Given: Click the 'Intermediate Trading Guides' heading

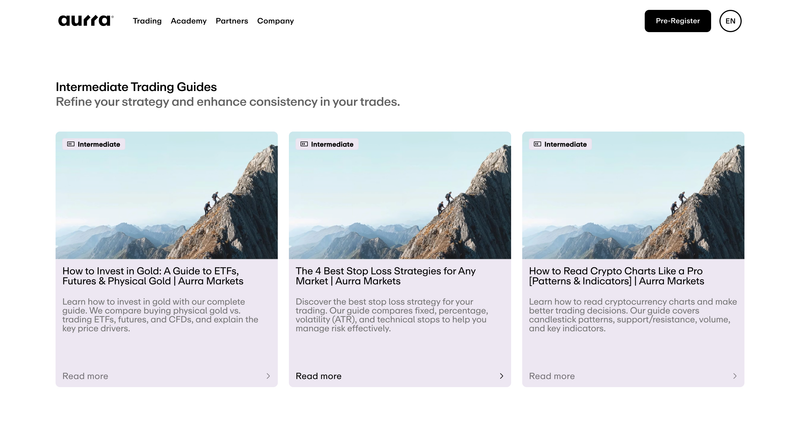Looking at the screenshot, I should point(136,87).
